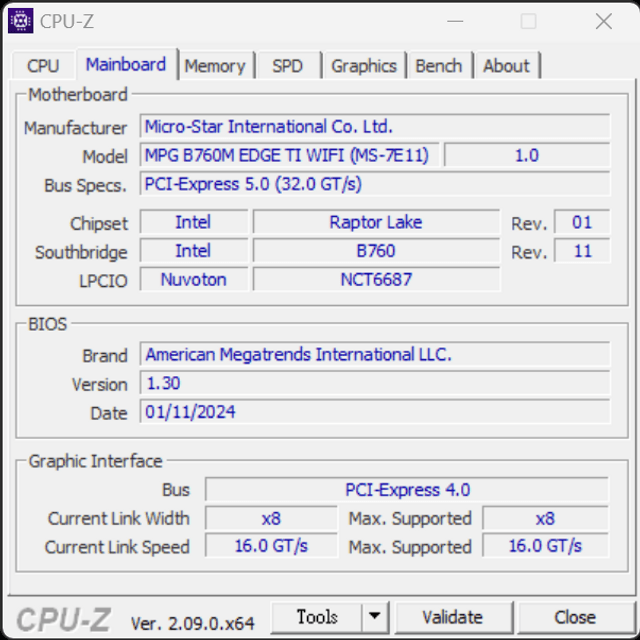Select the Mainboard tab
Image resolution: width=640 pixels, height=640 pixels.
click(x=126, y=64)
